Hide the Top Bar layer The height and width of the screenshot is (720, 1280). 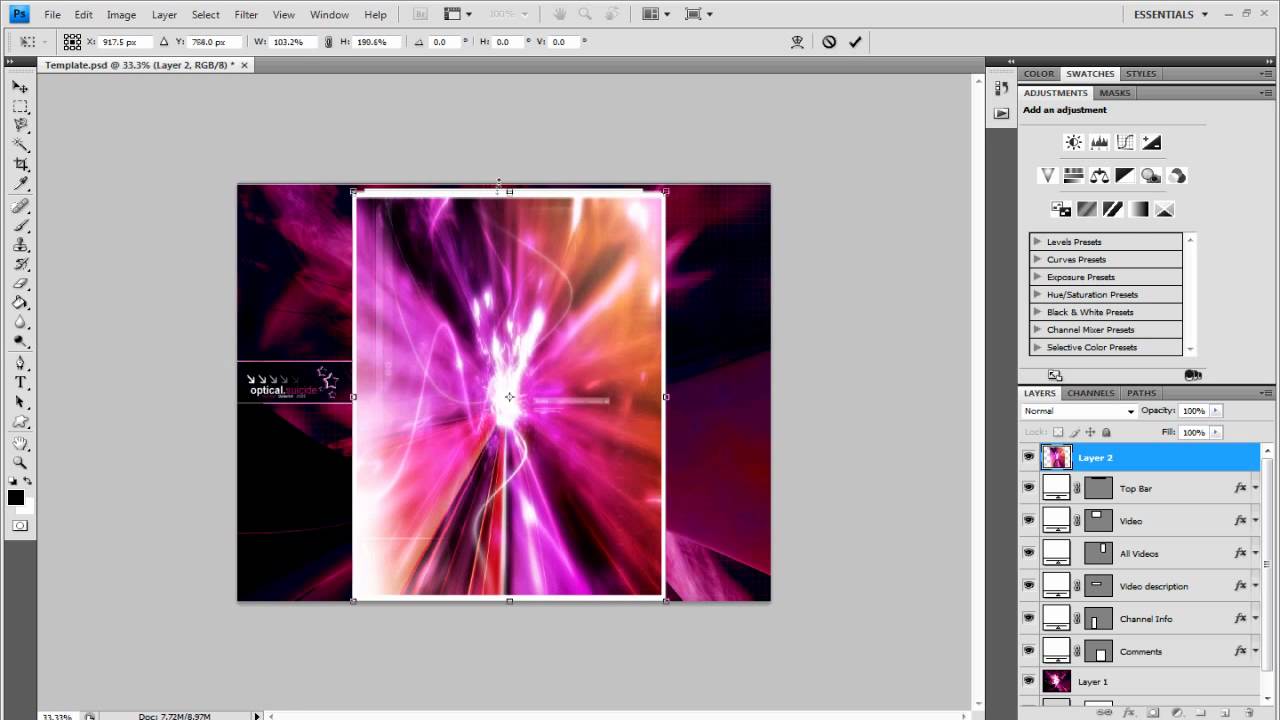pyautogui.click(x=1029, y=488)
